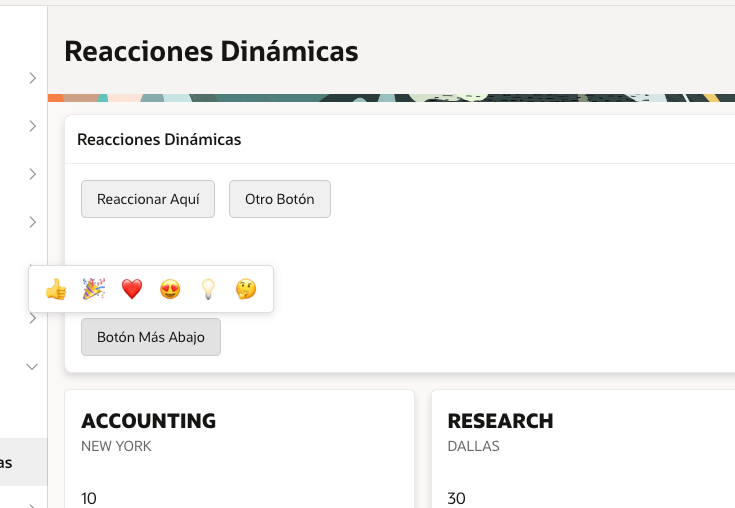The image size is (735, 508).
Task: Click the light bulb reaction emoji
Action: pyautogui.click(x=208, y=290)
